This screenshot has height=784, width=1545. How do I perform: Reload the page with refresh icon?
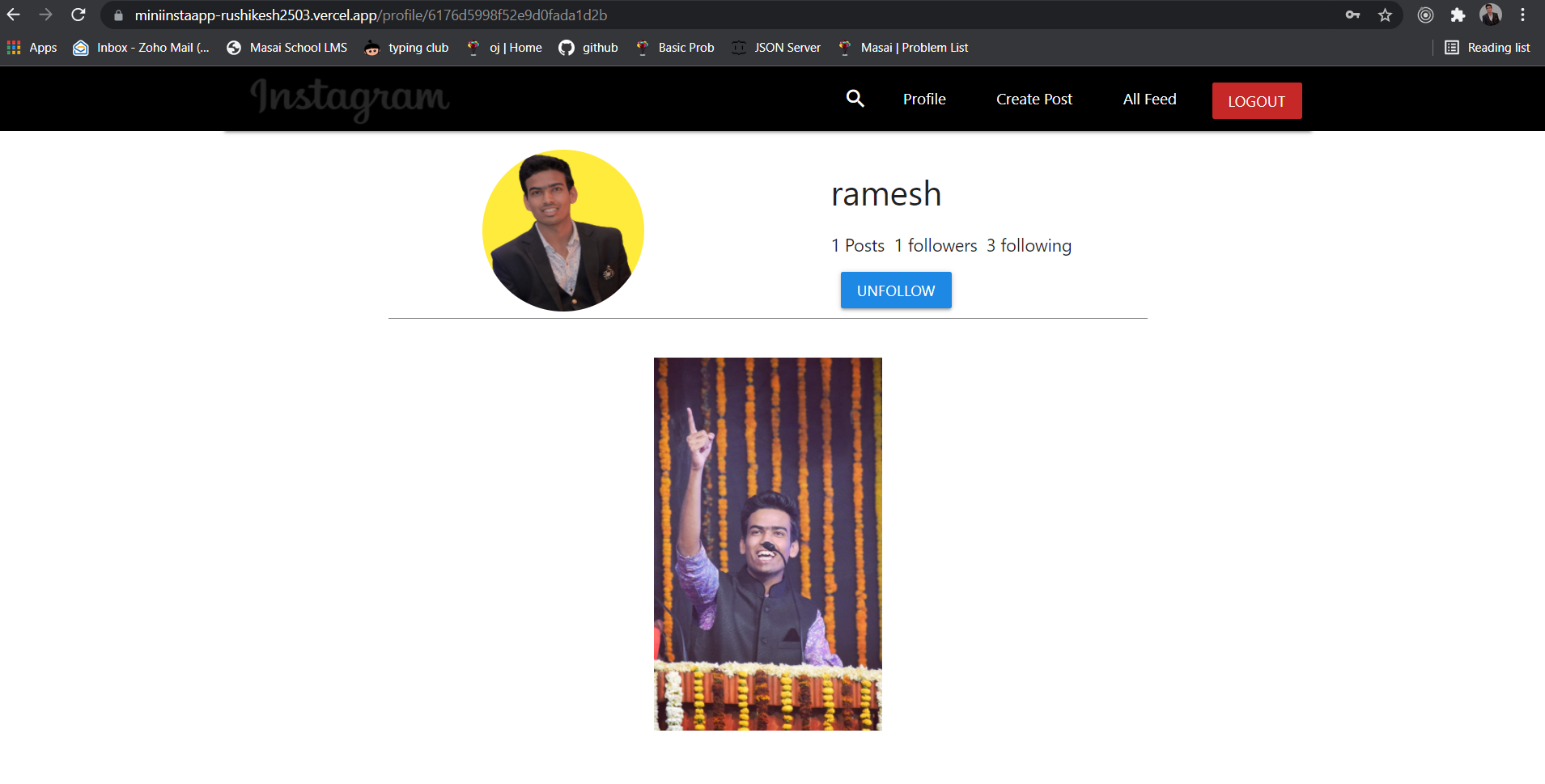(79, 15)
